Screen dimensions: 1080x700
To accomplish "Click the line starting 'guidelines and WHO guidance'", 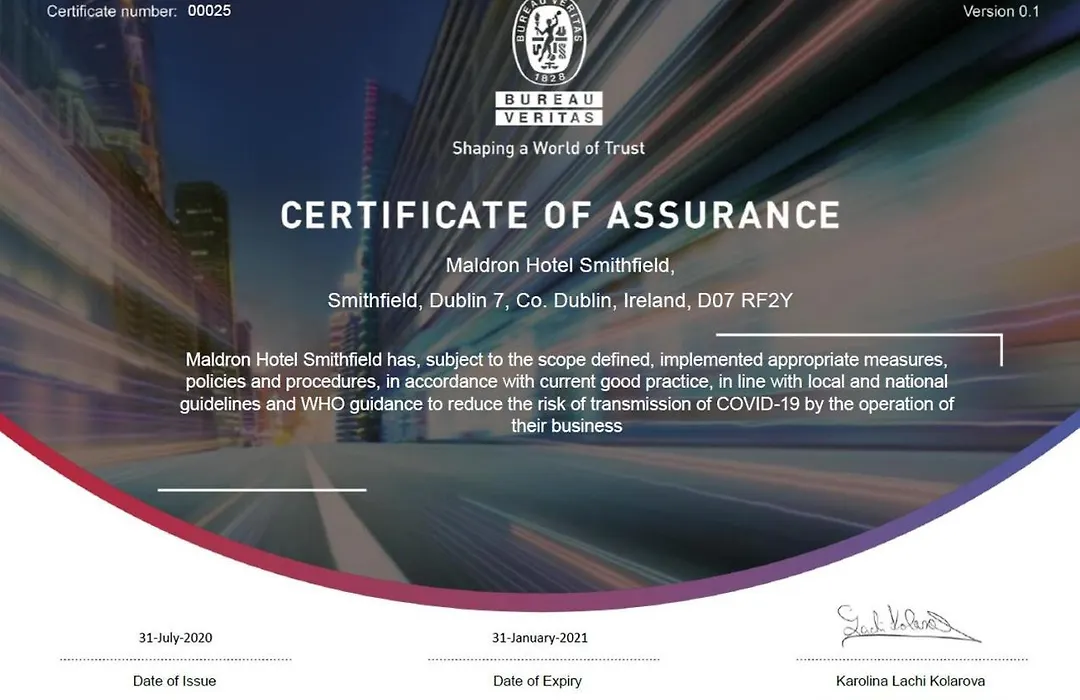I will pyautogui.click(x=566, y=404).
